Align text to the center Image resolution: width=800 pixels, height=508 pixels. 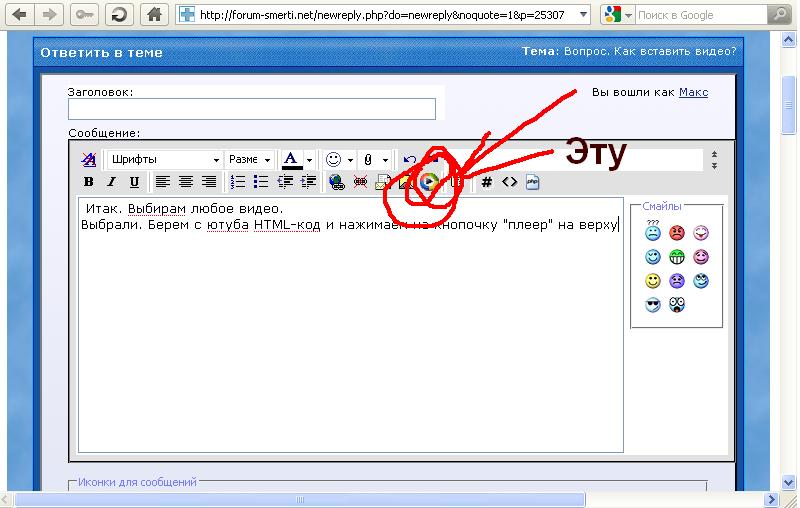(x=186, y=182)
